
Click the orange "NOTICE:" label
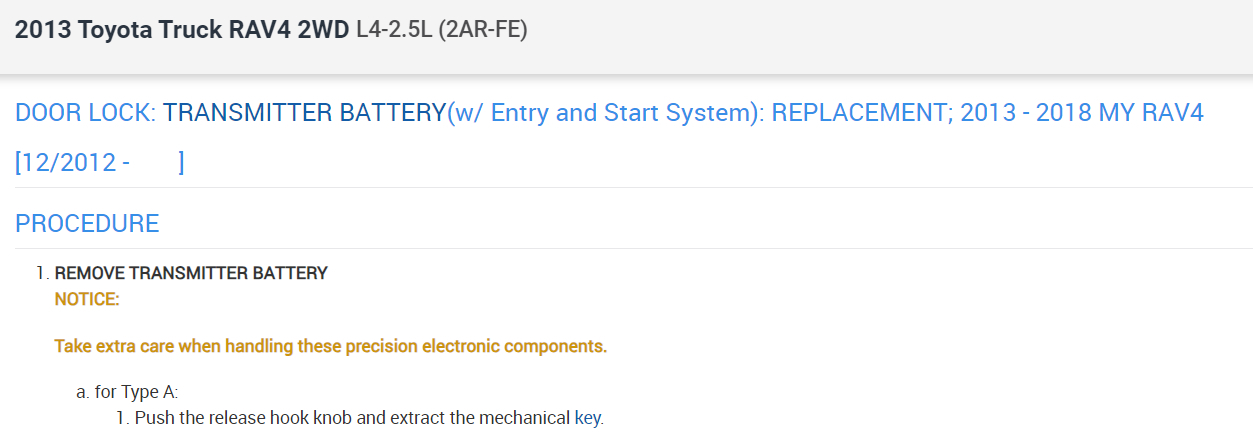[x=87, y=298]
